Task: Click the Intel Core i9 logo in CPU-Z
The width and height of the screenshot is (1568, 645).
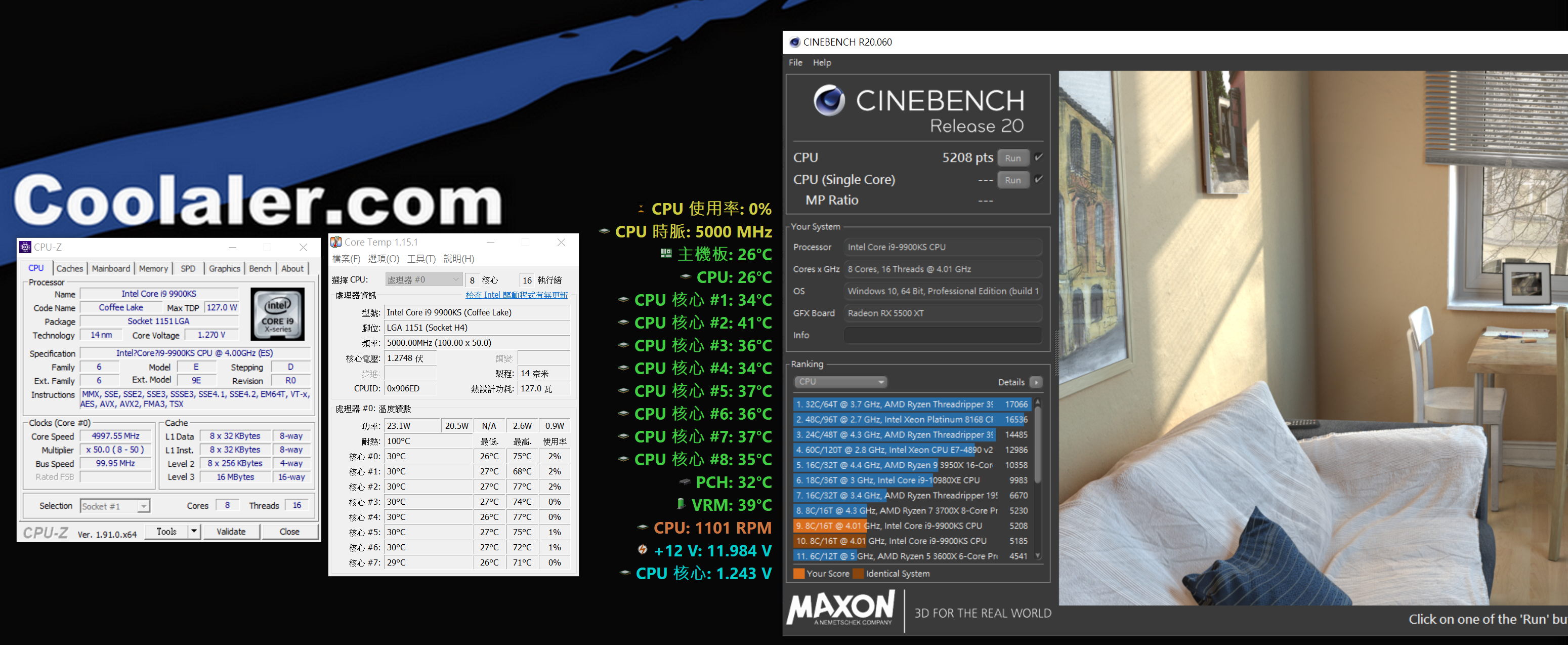Action: 278,314
